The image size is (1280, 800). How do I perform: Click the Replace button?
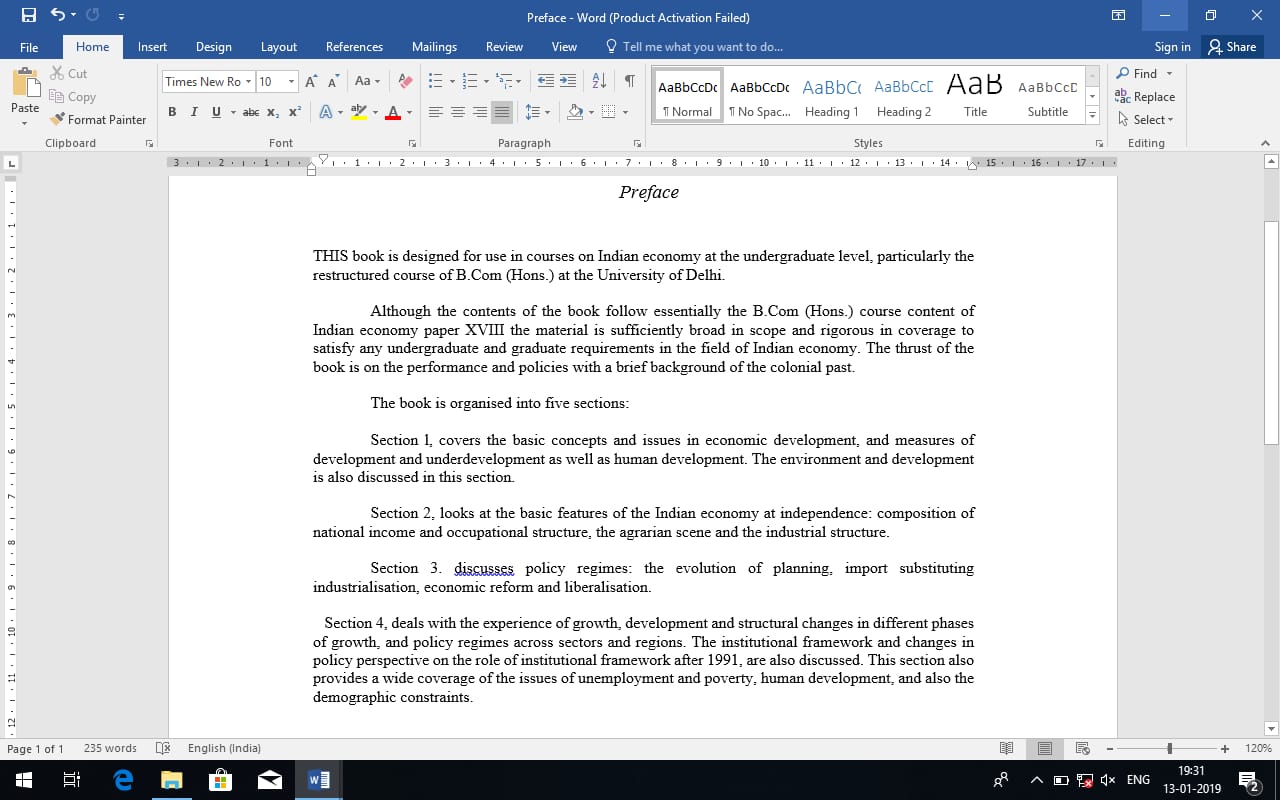[x=1145, y=96]
